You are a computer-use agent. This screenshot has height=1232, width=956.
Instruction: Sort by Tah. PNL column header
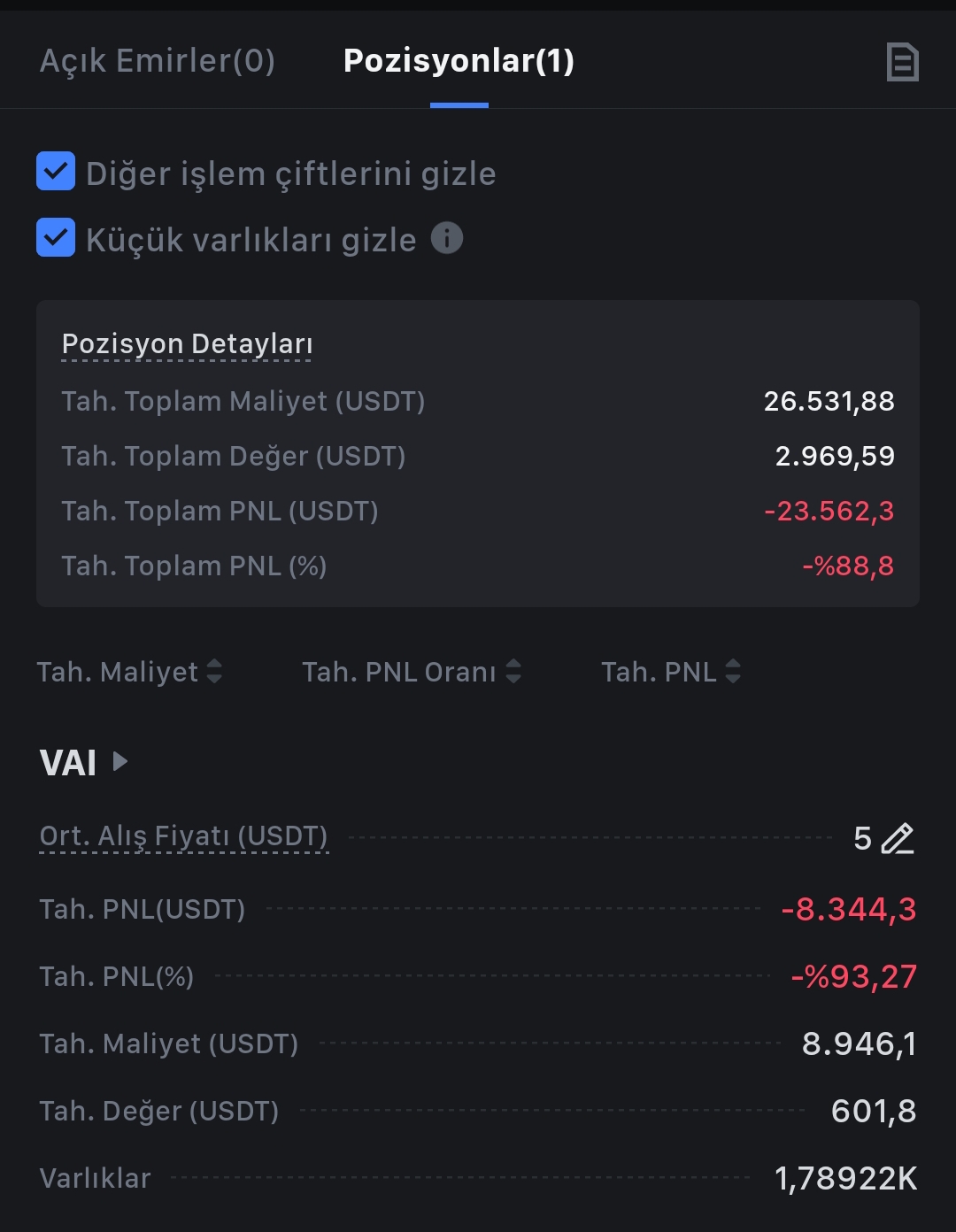pos(659,672)
